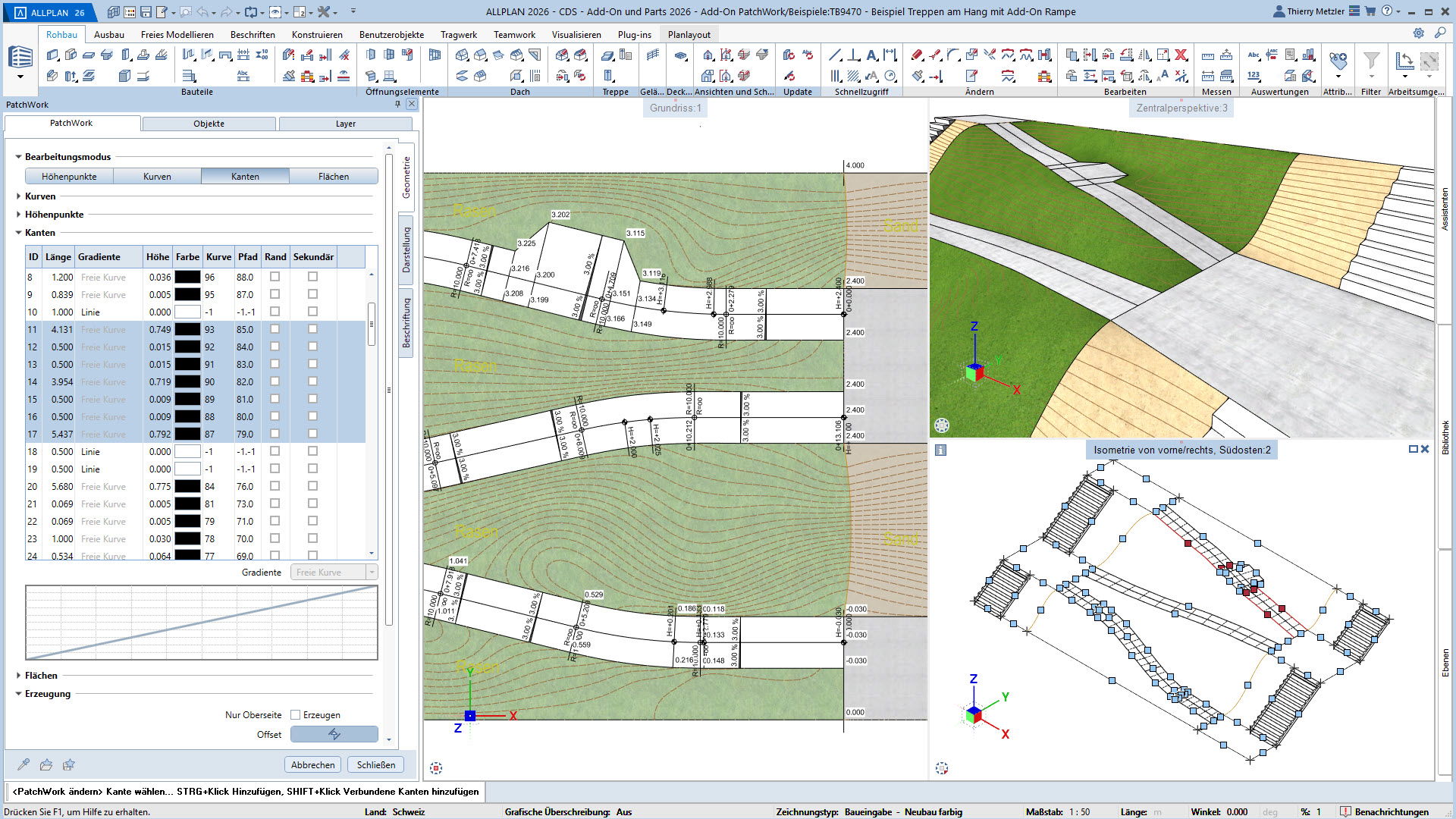Expand the Flächen section

click(19, 675)
